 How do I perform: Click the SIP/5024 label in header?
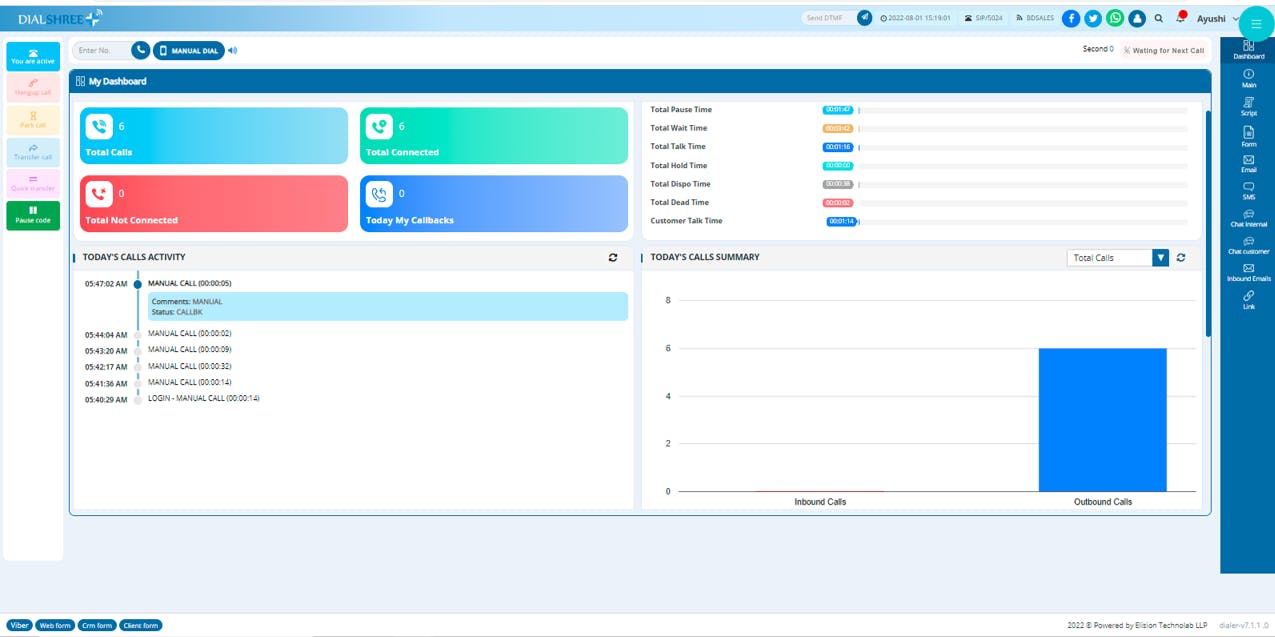pyautogui.click(x=985, y=18)
